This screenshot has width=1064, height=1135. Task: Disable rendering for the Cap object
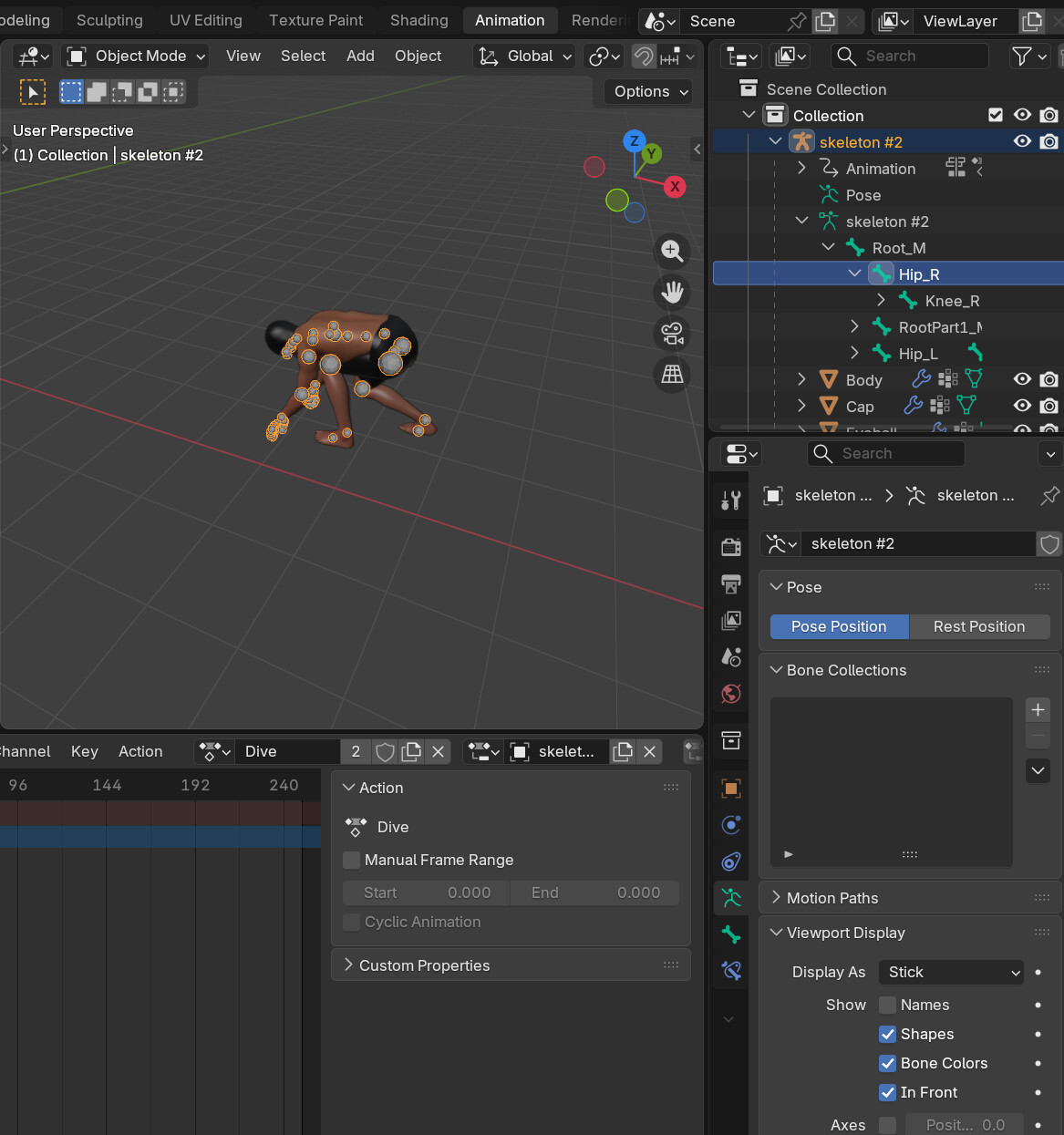[1049, 406]
